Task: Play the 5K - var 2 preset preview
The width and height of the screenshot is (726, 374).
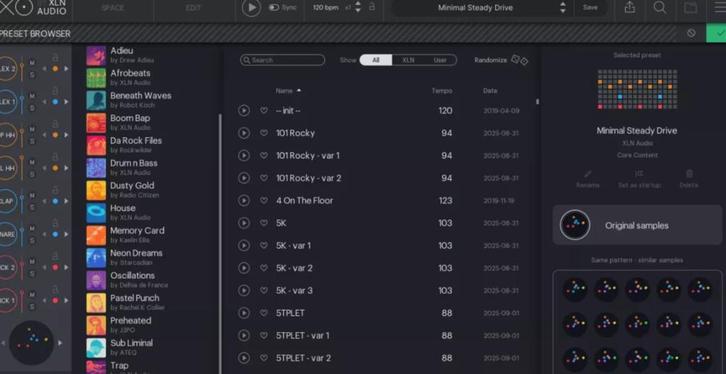Action: click(244, 268)
